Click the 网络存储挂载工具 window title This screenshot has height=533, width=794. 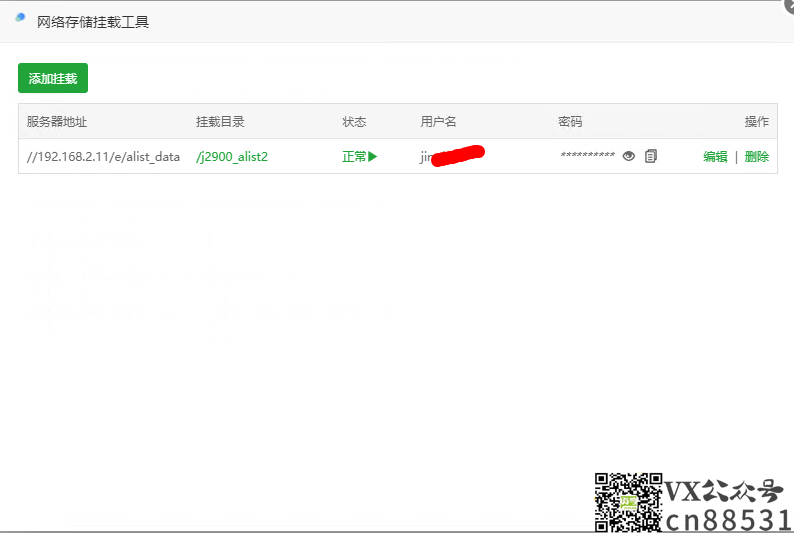pyautogui.click(x=93, y=22)
